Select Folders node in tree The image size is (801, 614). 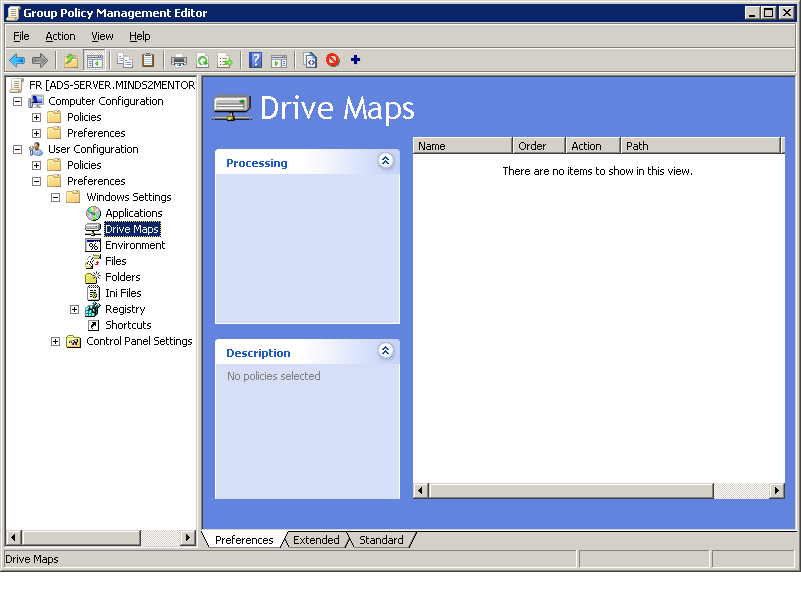pos(123,277)
